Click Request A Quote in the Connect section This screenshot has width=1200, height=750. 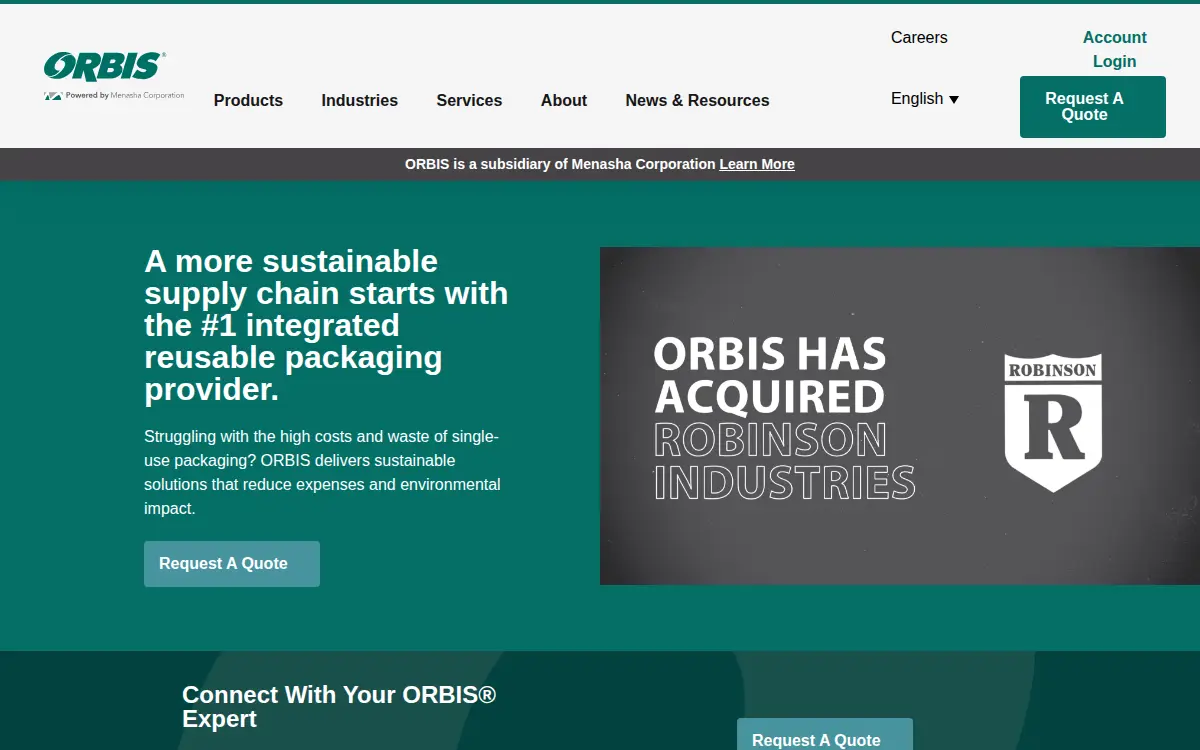(825, 734)
